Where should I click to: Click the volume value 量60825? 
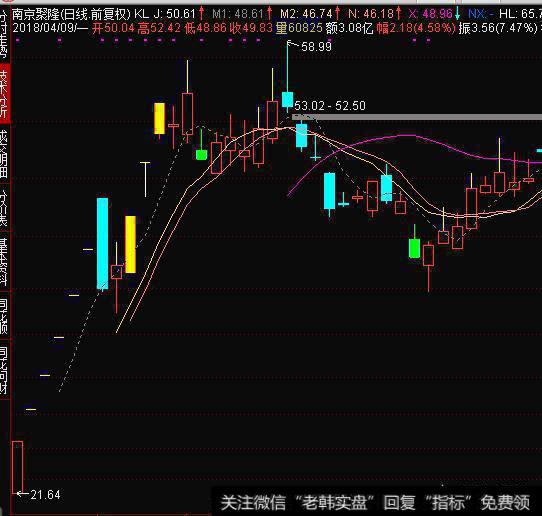[x=299, y=28]
